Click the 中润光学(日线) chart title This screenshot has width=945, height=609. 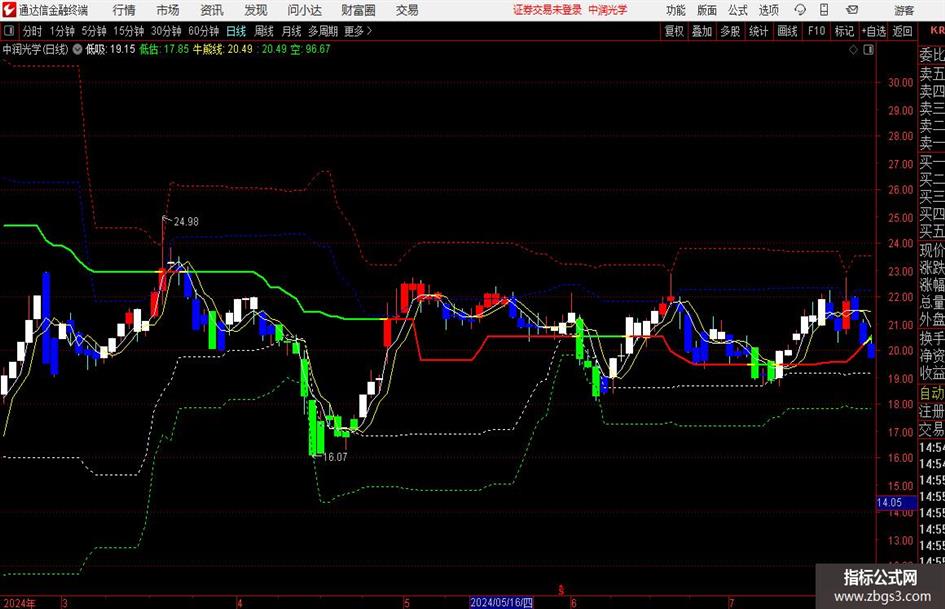(x=36, y=49)
